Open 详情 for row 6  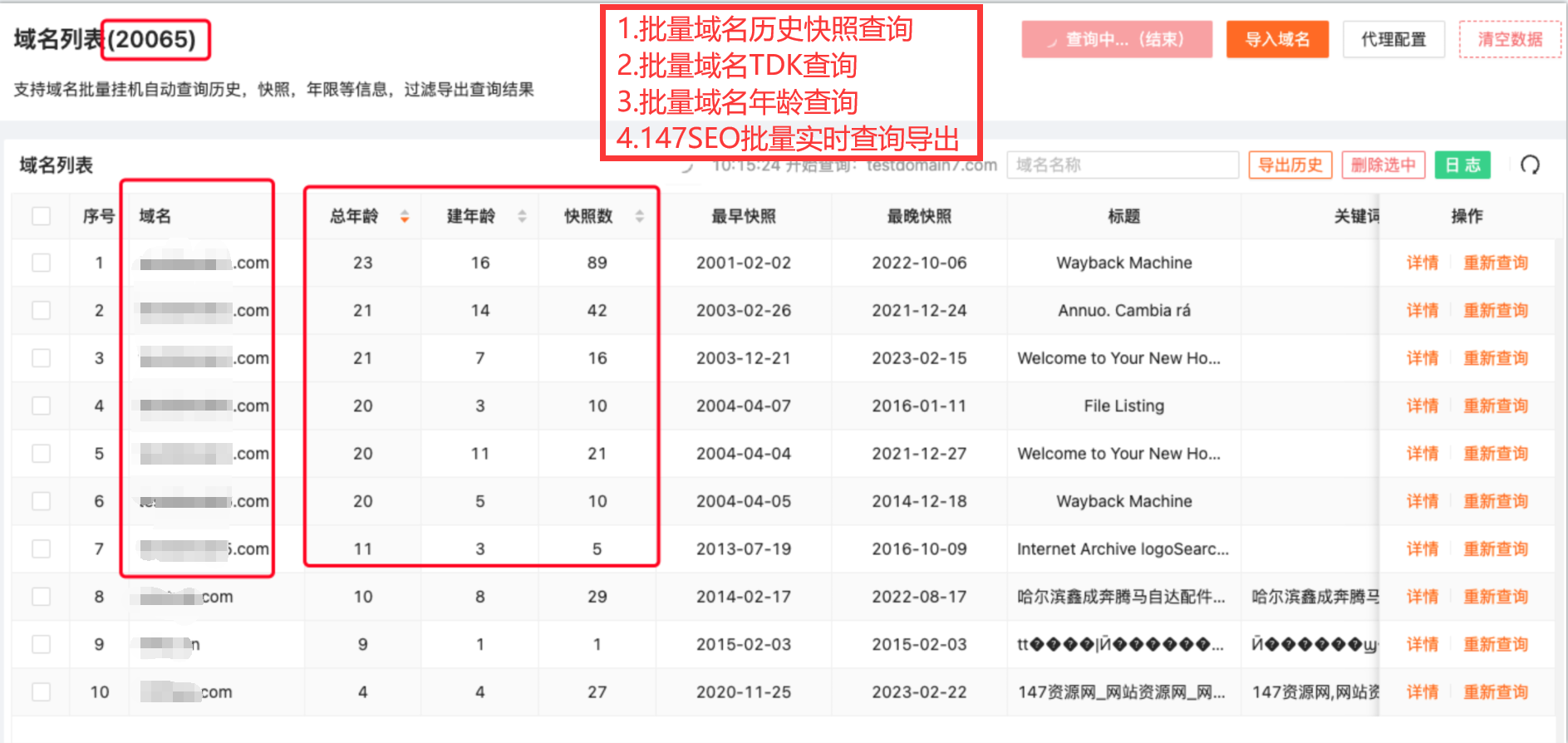[1422, 501]
